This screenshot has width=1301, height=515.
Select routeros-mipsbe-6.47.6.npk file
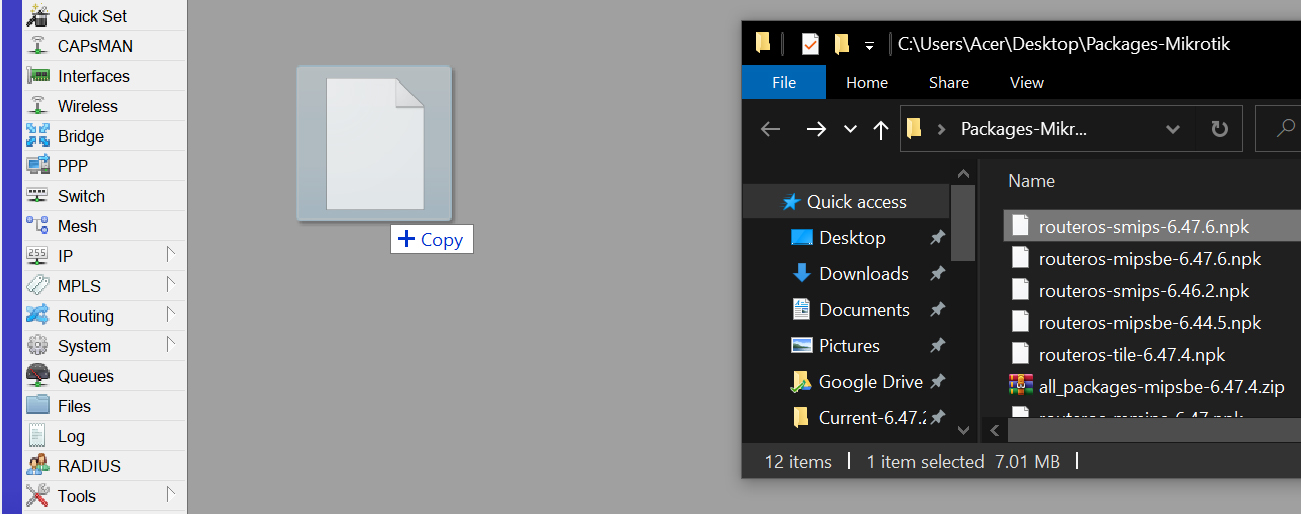click(x=1149, y=259)
